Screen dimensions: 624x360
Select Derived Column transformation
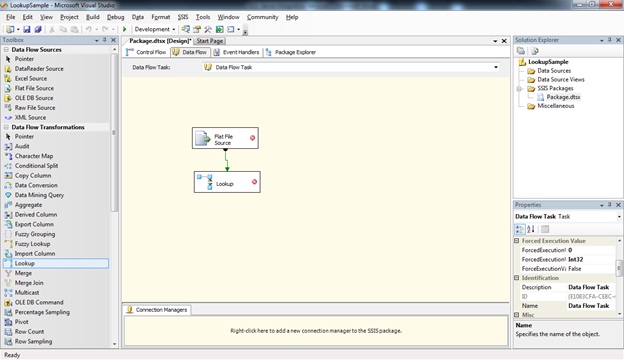click(36, 214)
